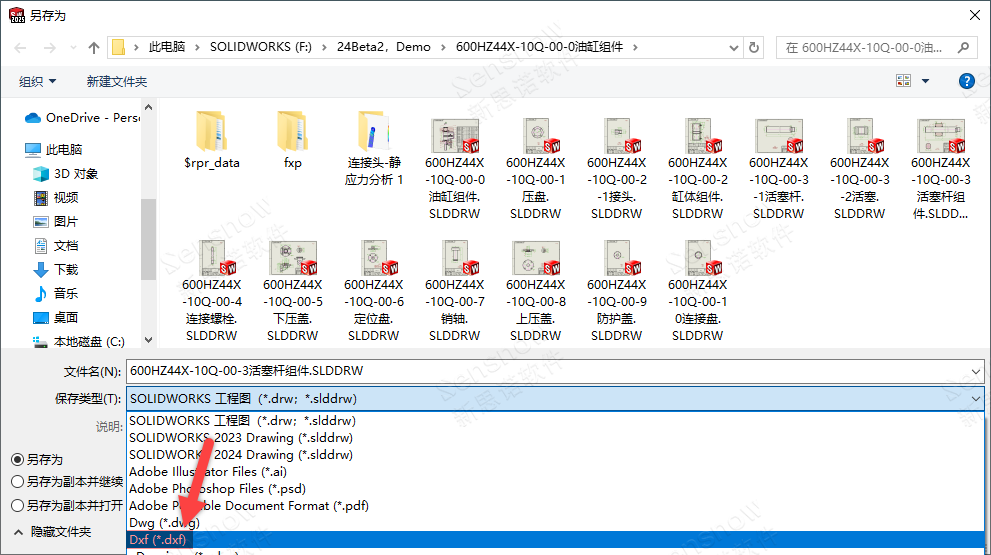Viewport: 991px width, 555px height.
Task: Click the help question mark icon
Action: click(x=966, y=81)
